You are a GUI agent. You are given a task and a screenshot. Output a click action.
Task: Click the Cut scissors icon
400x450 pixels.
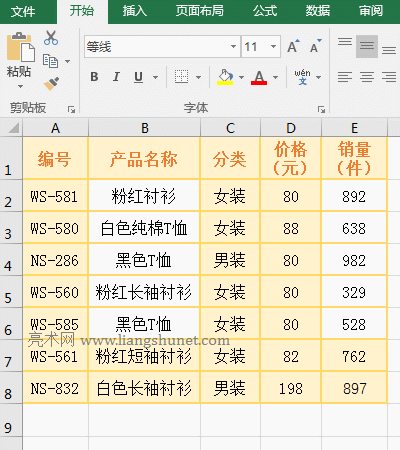[x=51, y=38]
